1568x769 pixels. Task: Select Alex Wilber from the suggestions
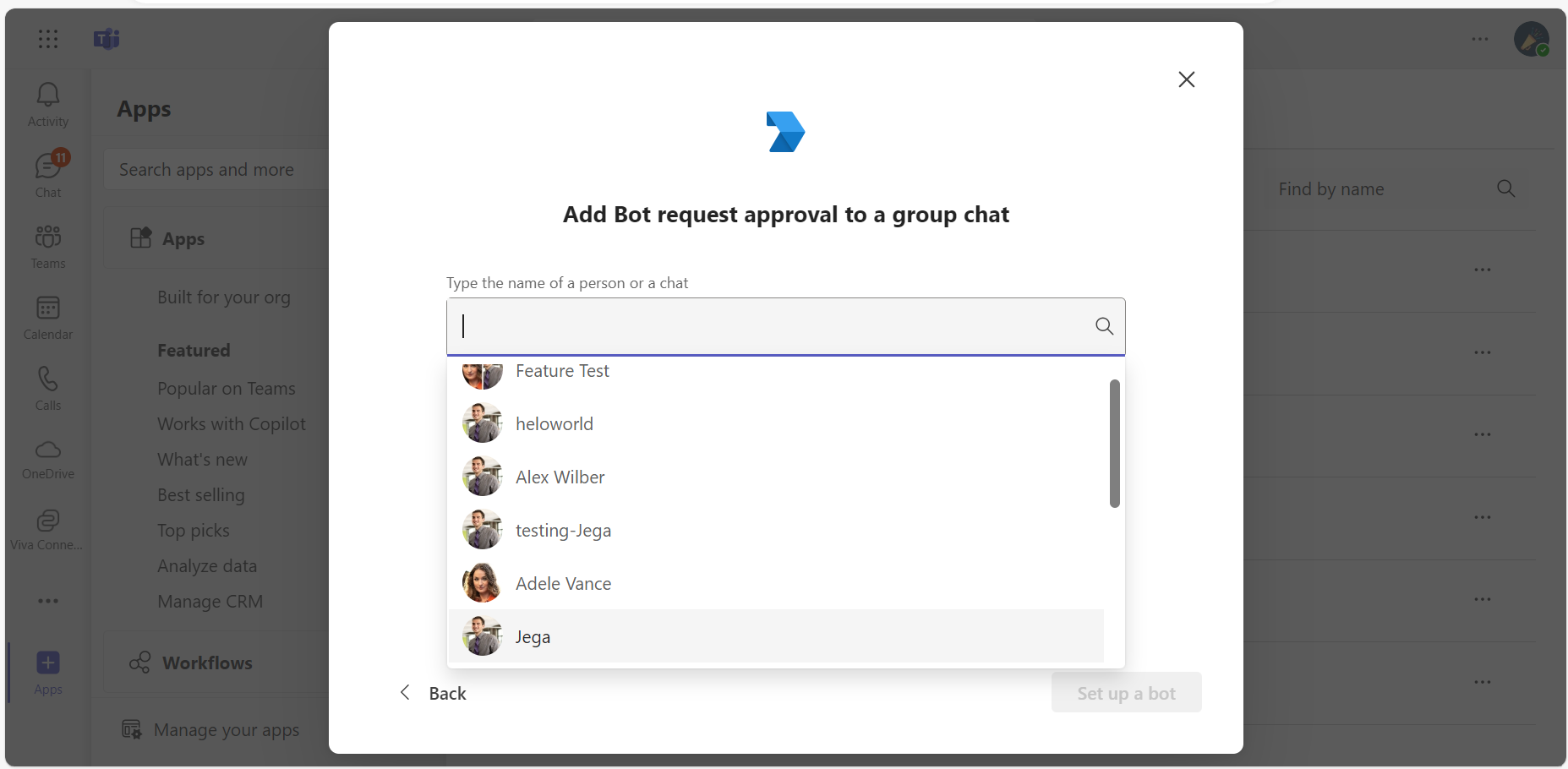click(776, 477)
